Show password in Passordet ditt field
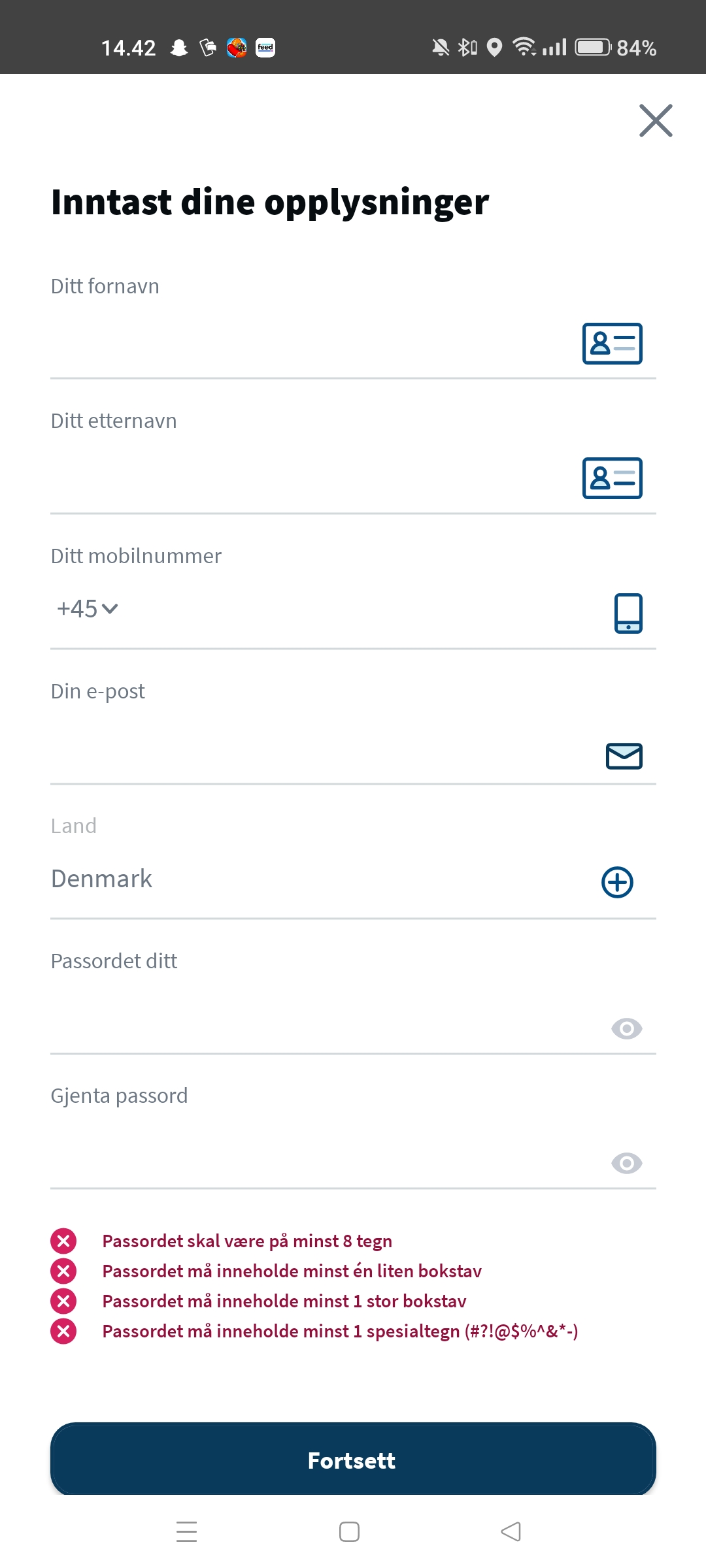Image resolution: width=706 pixels, height=1568 pixels. [626, 1029]
